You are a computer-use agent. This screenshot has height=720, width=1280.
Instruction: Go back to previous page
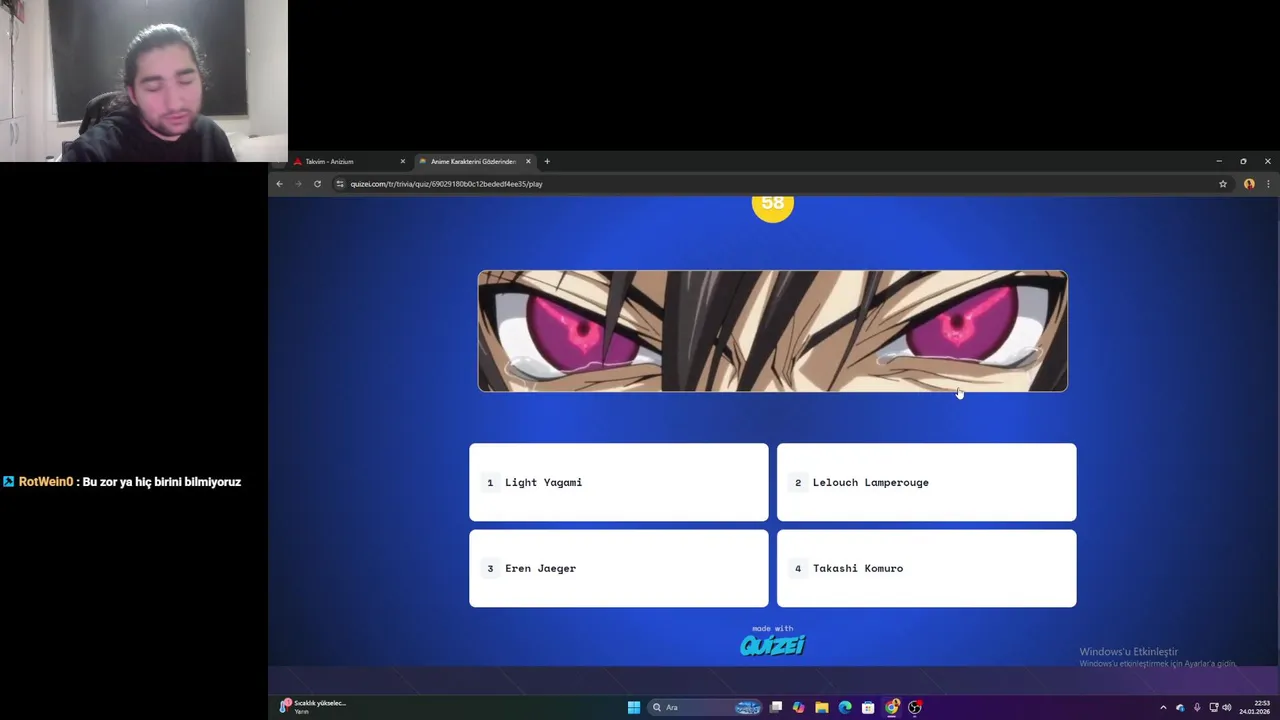pyautogui.click(x=279, y=184)
